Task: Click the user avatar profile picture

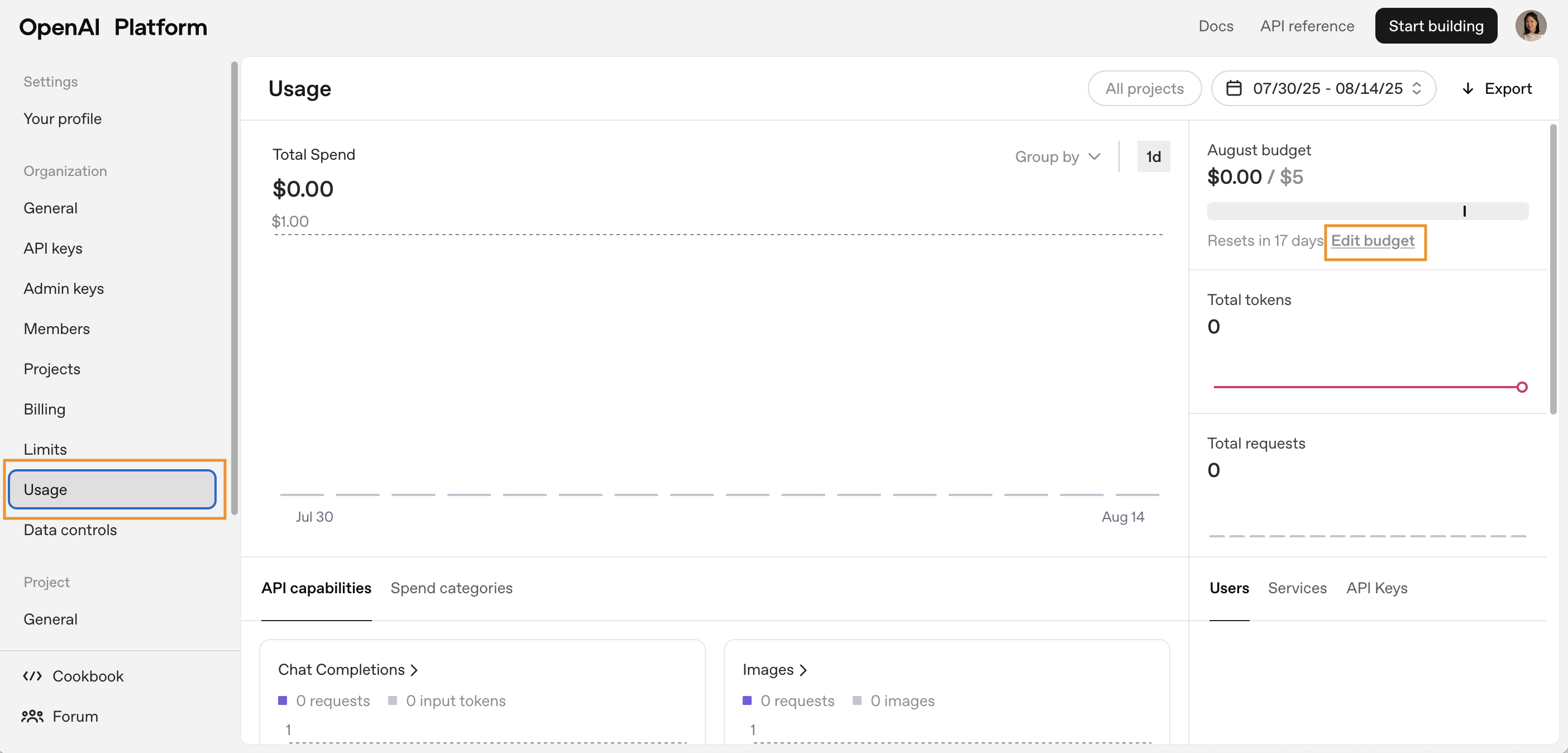Action: pos(1530,26)
